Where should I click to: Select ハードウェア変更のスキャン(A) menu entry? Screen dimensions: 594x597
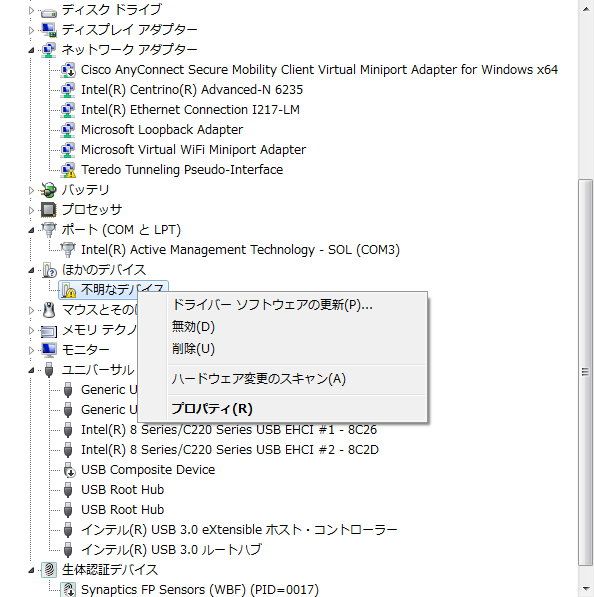coord(282,379)
